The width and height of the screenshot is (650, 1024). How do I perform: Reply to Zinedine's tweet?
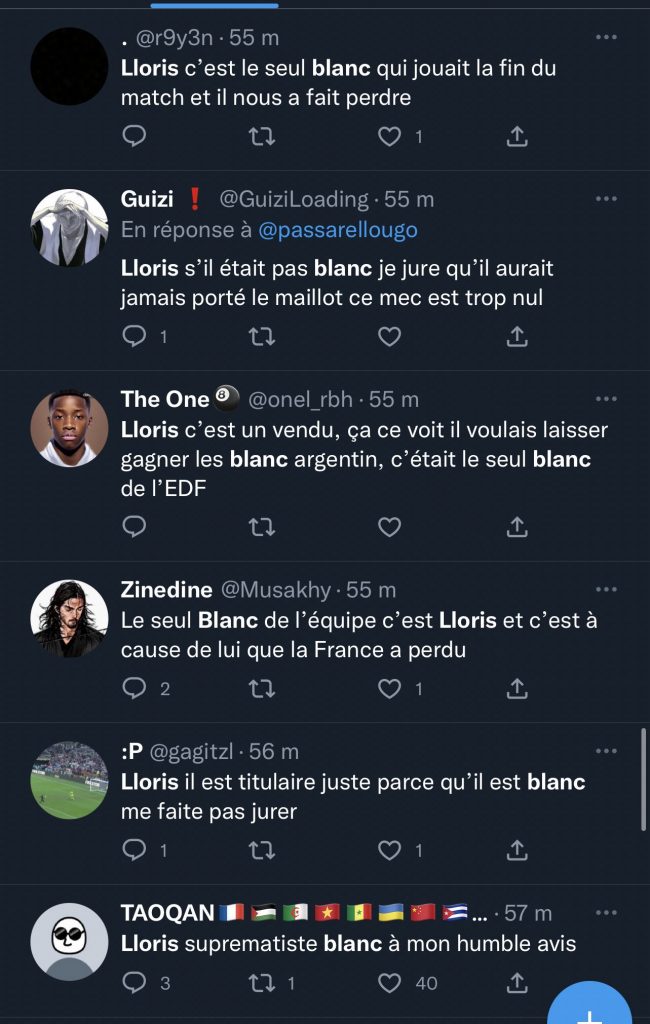point(134,688)
